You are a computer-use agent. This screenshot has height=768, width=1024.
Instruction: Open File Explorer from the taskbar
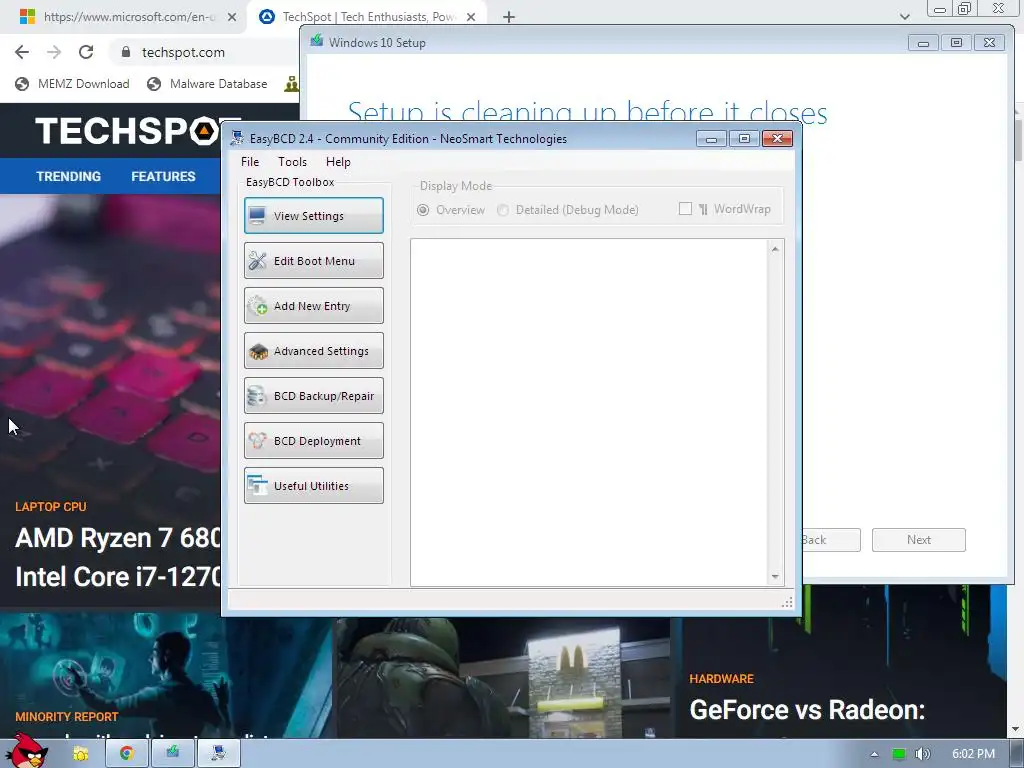(x=80, y=754)
